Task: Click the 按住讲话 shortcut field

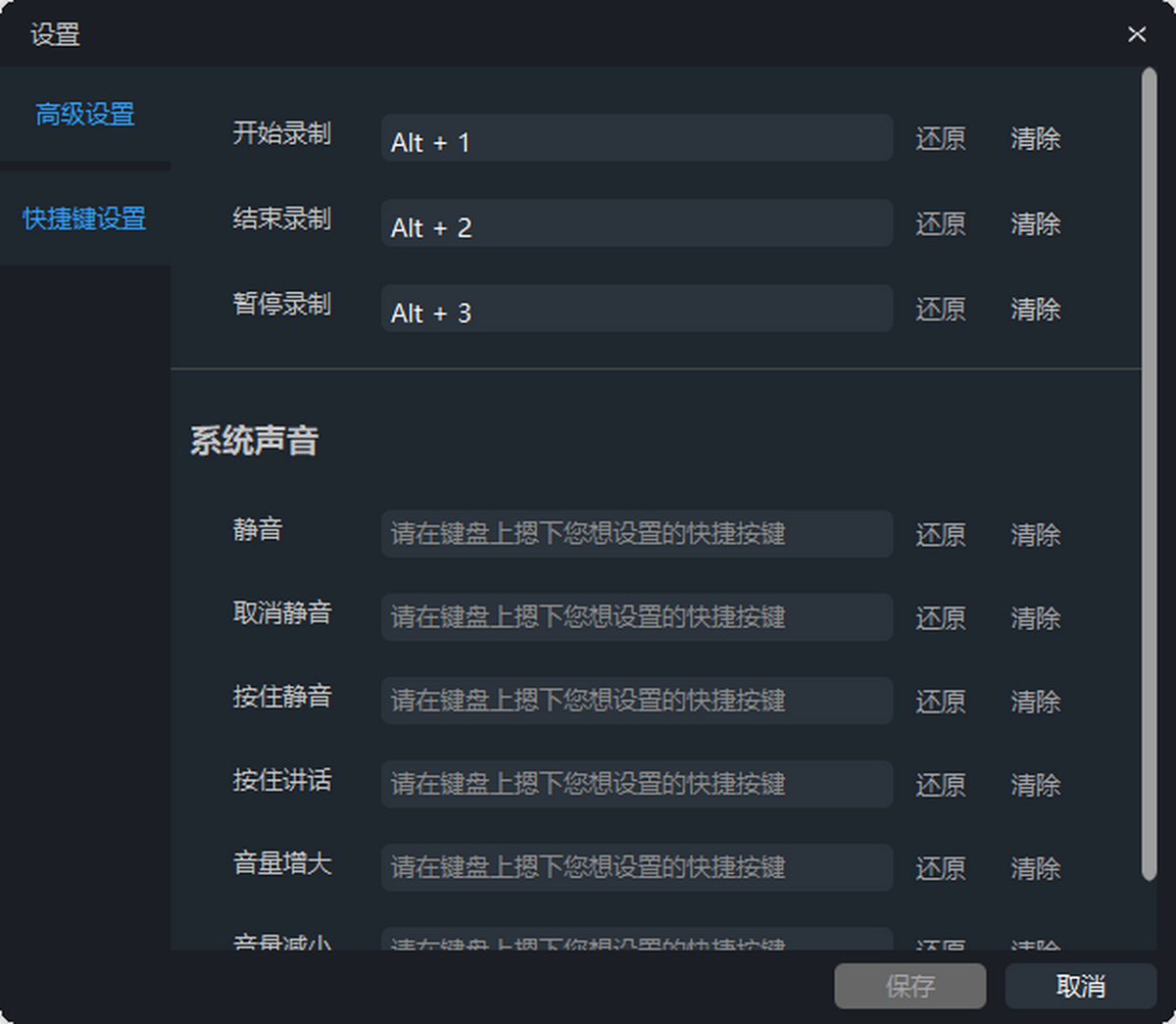Action: pos(636,784)
